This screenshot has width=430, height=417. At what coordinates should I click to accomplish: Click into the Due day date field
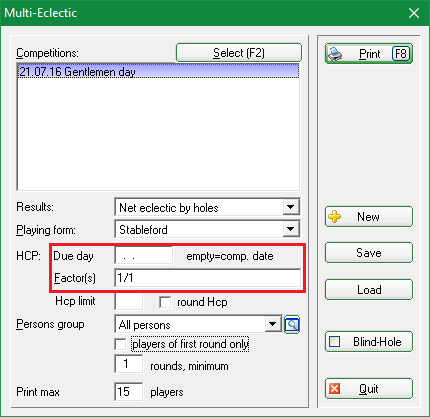[x=144, y=256]
